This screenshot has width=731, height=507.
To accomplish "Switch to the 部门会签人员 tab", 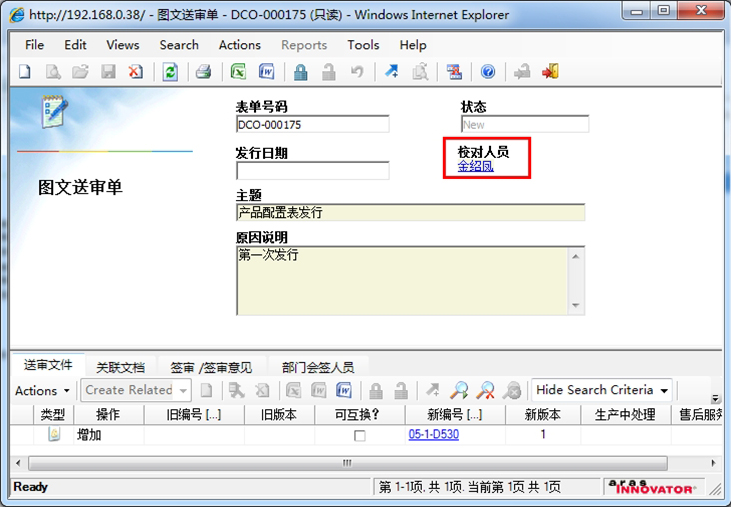I will click(318, 367).
